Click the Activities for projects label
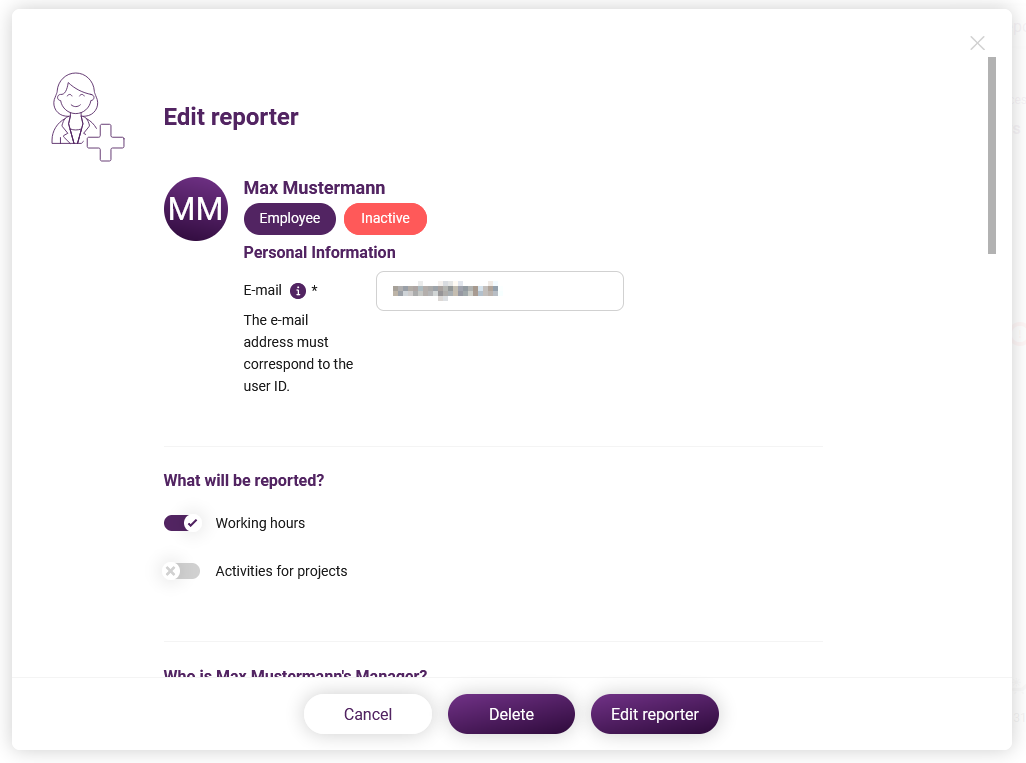 click(x=281, y=571)
